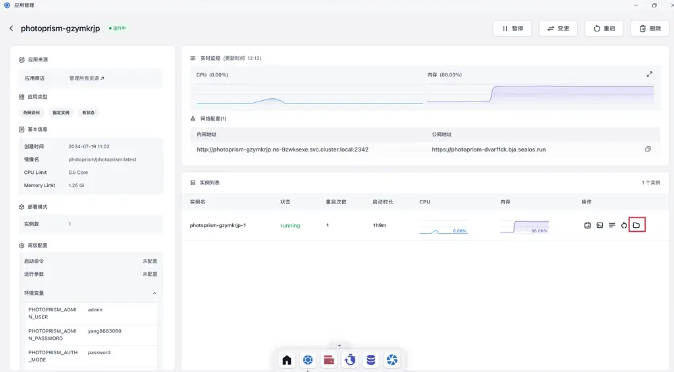The image size is (674, 372).
Task: Open the public photoprism sealos.run address link
Action: 489,150
